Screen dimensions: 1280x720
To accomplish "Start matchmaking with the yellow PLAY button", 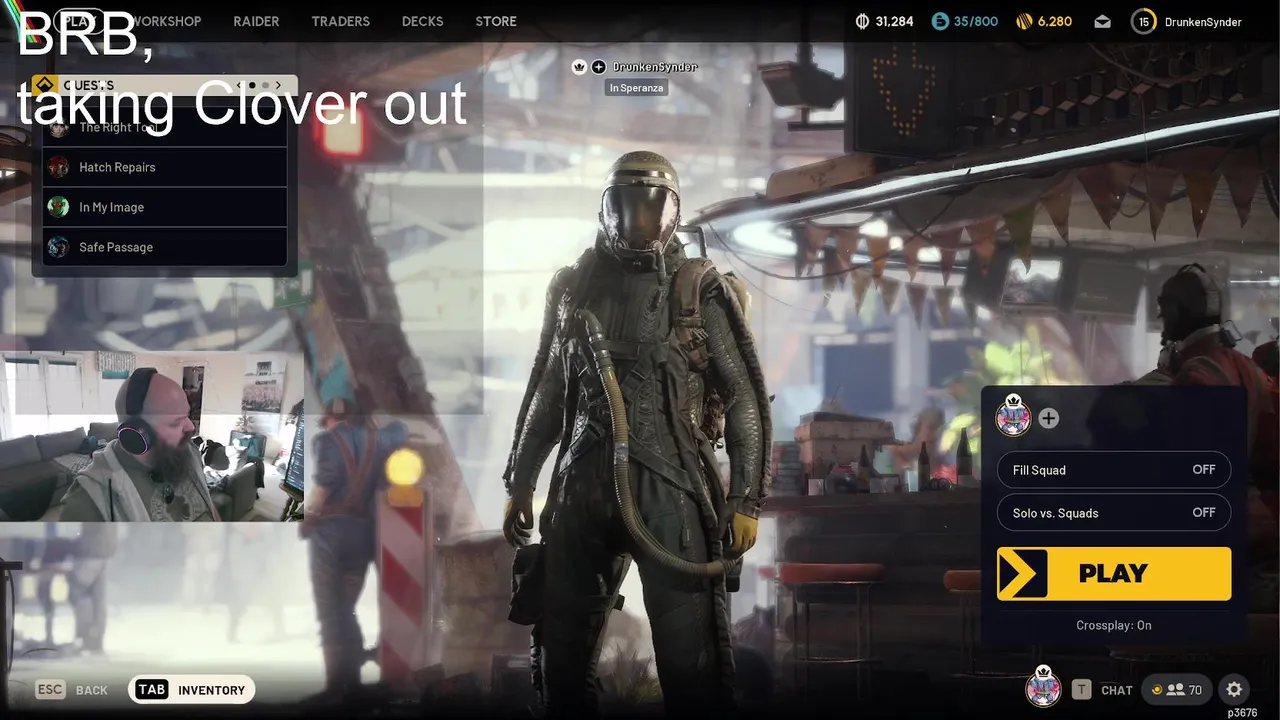I will 1114,573.
